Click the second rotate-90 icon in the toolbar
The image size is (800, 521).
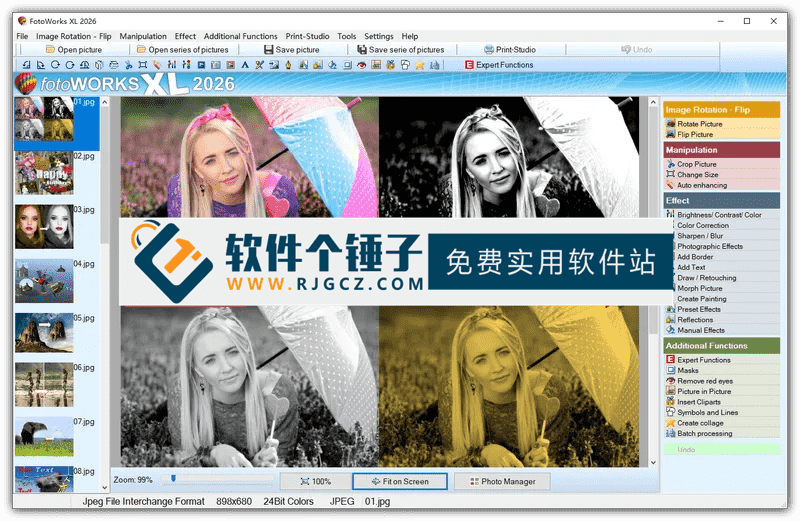41,65
